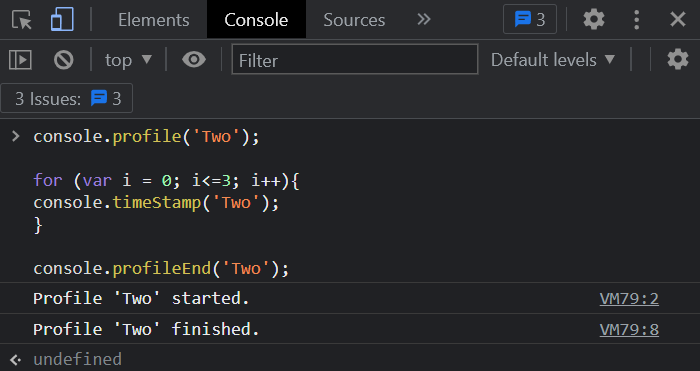Open the Elements tab
Screen dimensions: 700x371
tap(154, 20)
